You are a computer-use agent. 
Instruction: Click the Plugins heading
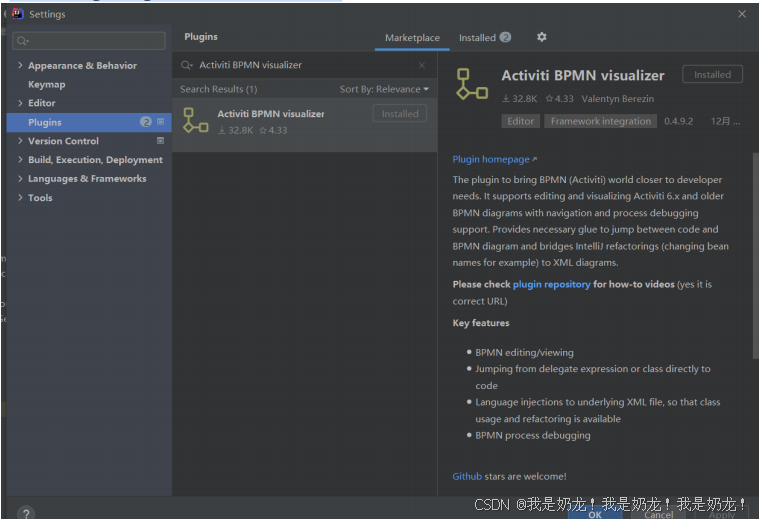[201, 37]
